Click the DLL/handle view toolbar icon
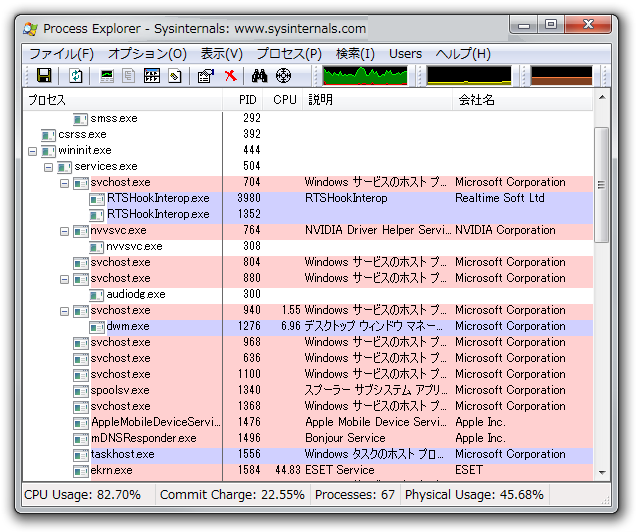Image resolution: width=637 pixels, height=532 pixels. [x=175, y=76]
